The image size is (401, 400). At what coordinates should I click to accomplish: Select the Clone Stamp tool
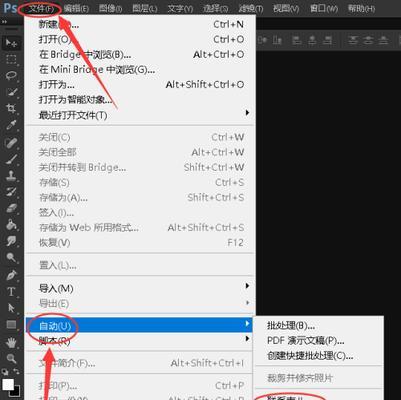tap(11, 175)
